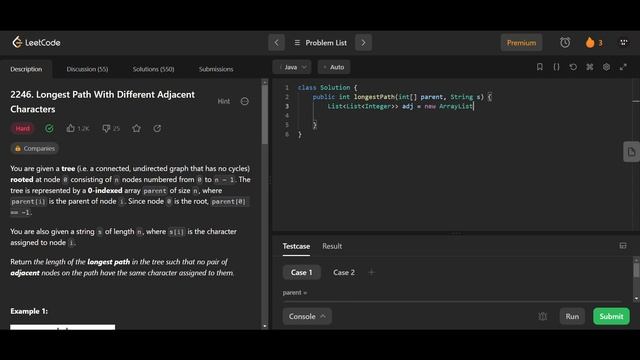Open the Companies tag
Viewport: 640px width, 360px height.
point(35,148)
